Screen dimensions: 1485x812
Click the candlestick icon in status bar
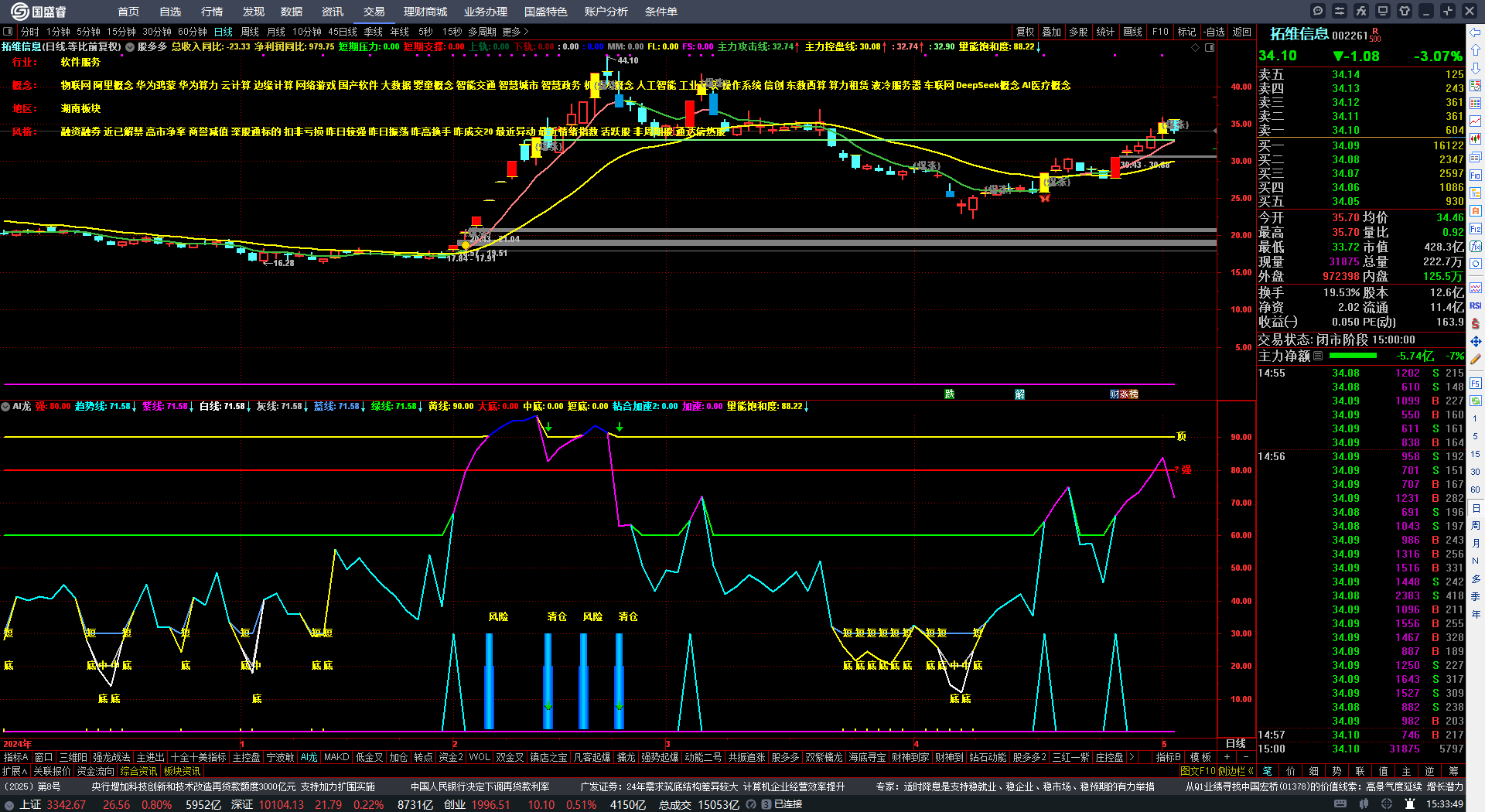pos(1364,804)
